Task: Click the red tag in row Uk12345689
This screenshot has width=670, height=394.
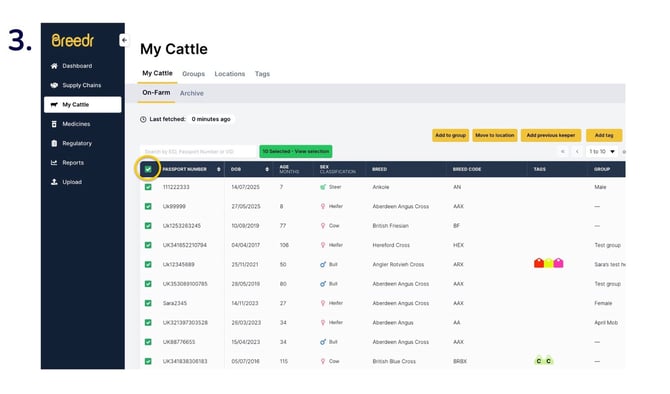Action: [539, 263]
